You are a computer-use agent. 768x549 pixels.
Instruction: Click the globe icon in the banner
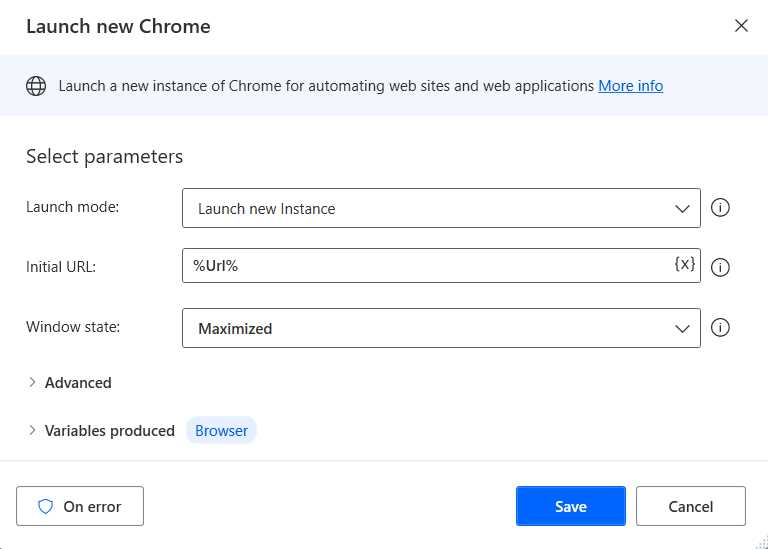36,86
